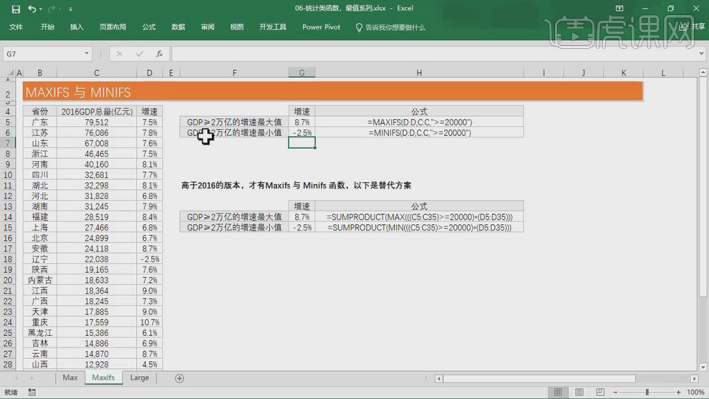Select the Maxifs sheet tab
This screenshot has height=399, width=709.
coord(103,378)
